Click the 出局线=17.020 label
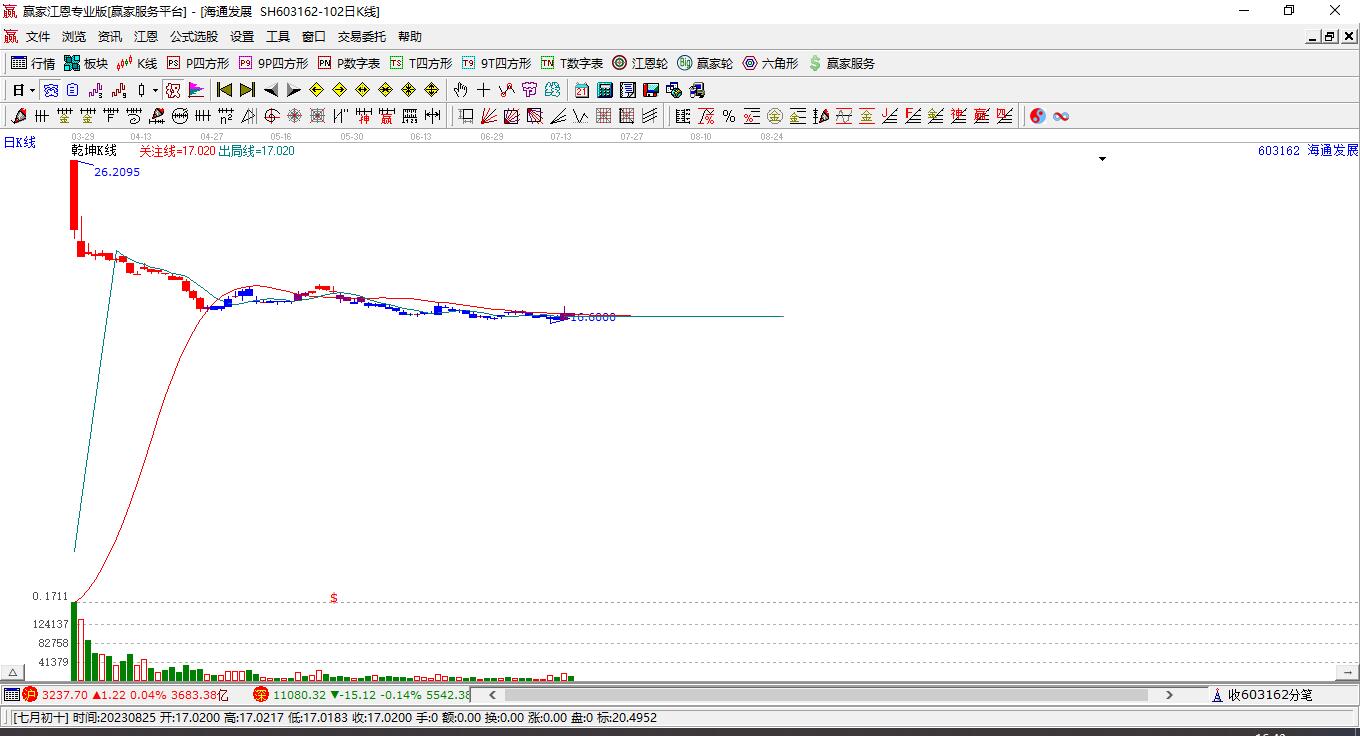 257,151
